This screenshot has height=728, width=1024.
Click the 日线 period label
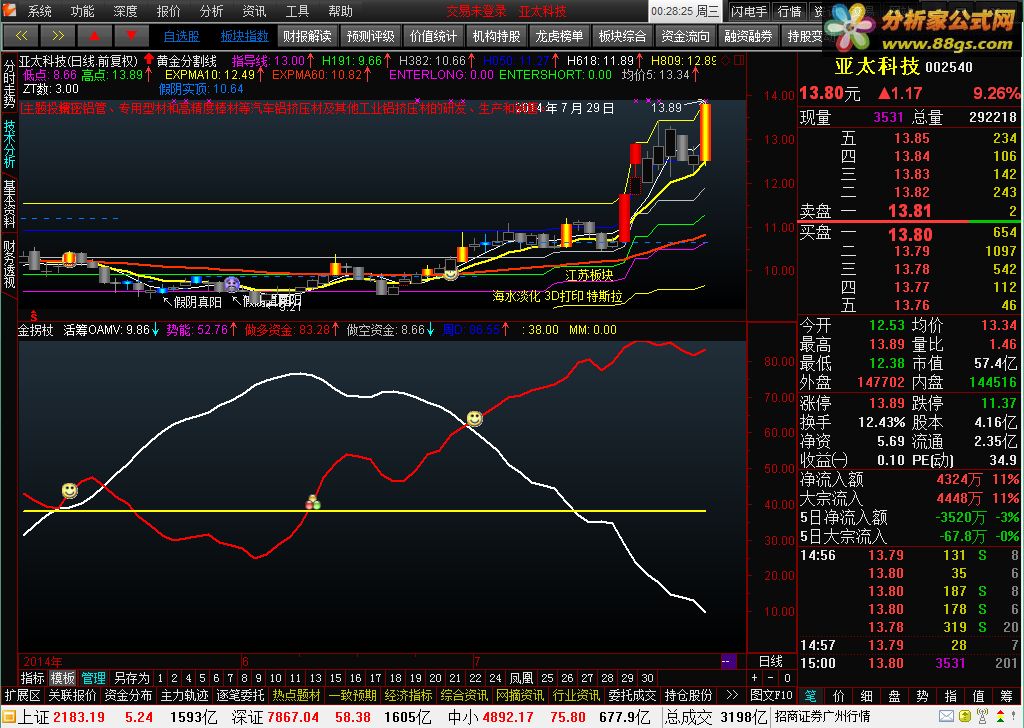771,661
